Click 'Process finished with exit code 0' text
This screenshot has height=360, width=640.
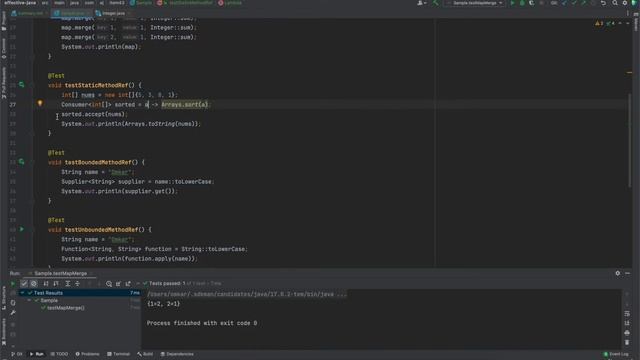click(202, 323)
